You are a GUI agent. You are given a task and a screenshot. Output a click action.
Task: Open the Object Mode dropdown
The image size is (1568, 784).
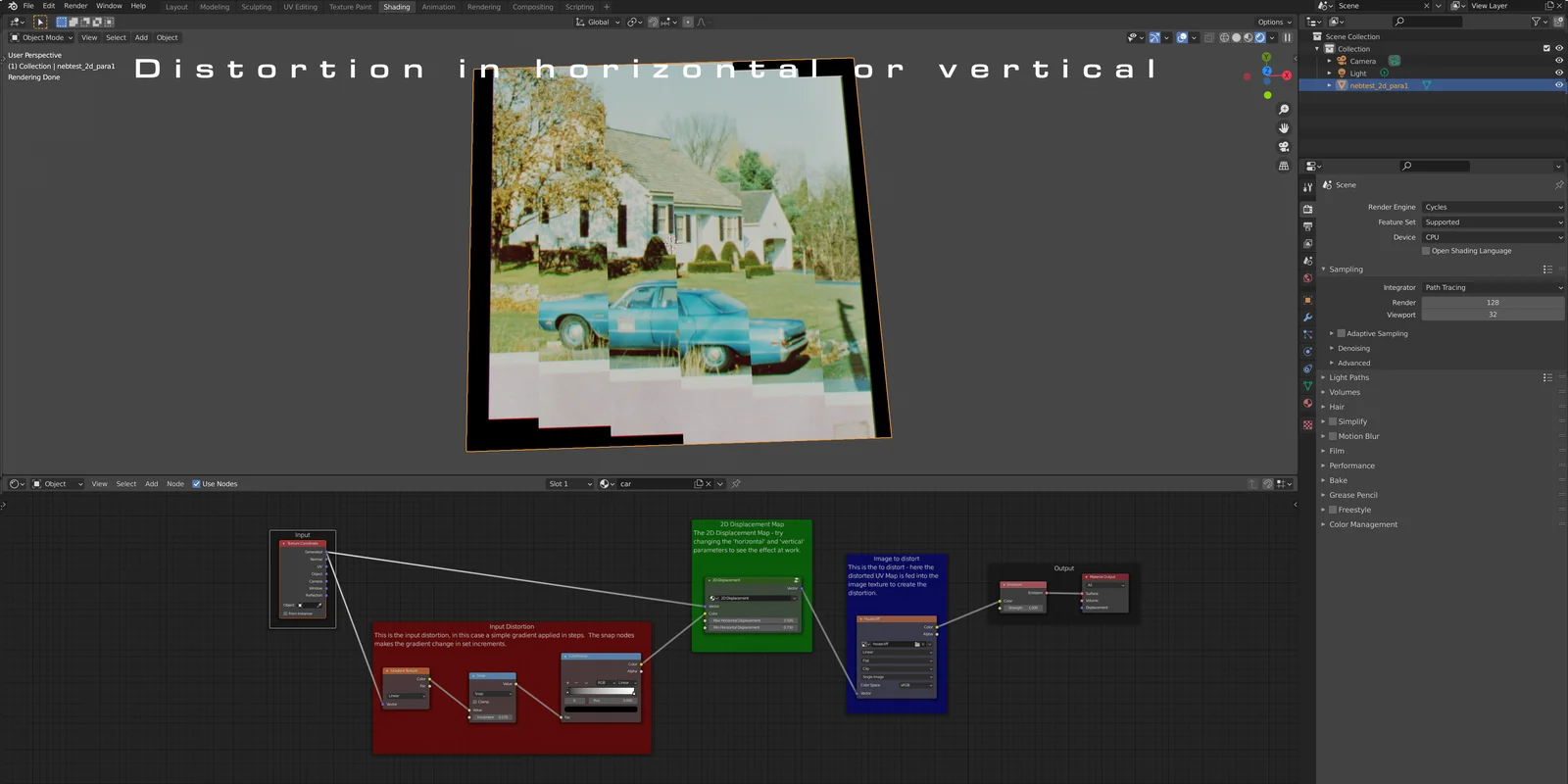[41, 37]
